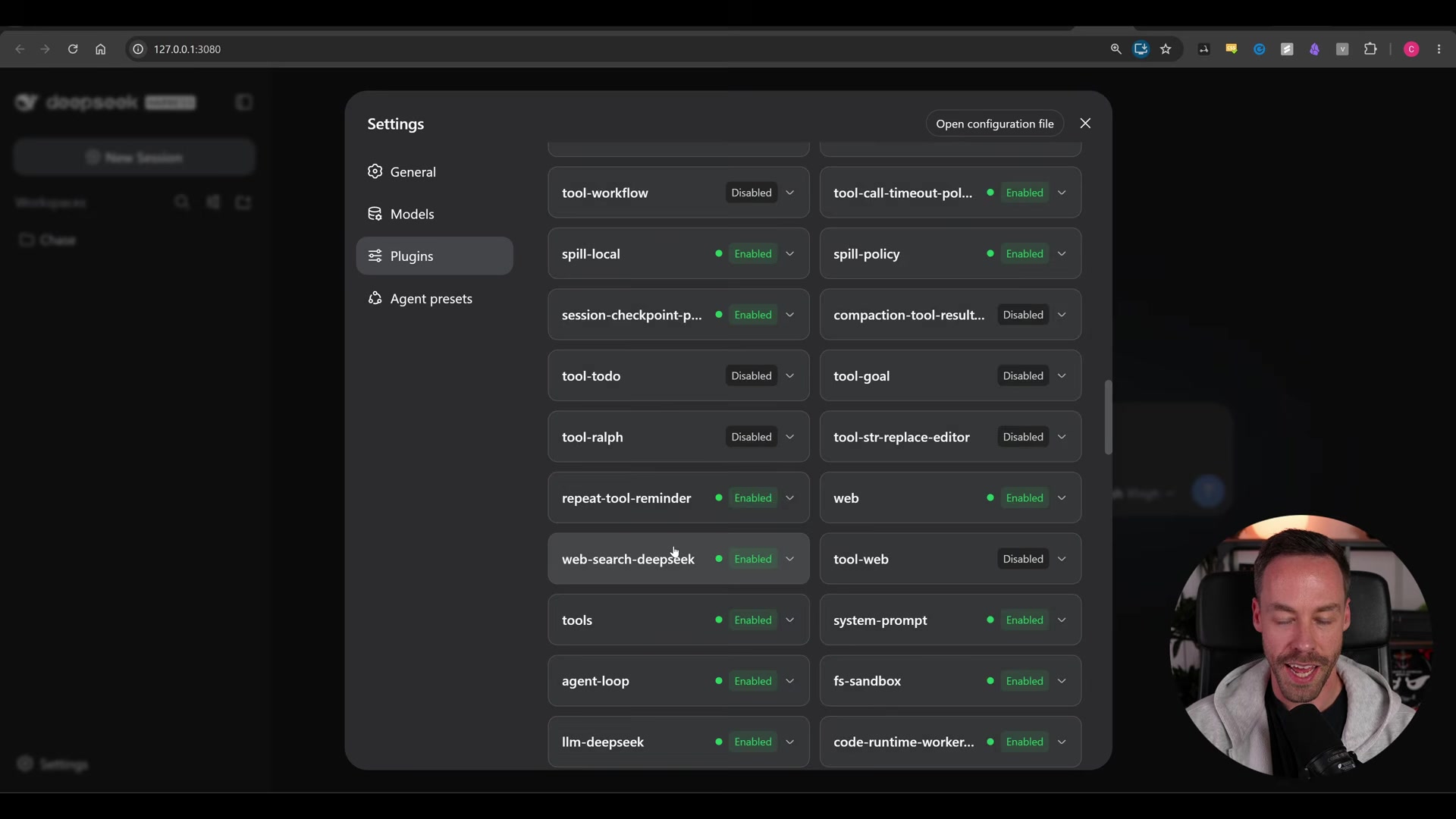Click the plugins list scrollbar thumb
The height and width of the screenshot is (819, 1456).
click(1108, 417)
